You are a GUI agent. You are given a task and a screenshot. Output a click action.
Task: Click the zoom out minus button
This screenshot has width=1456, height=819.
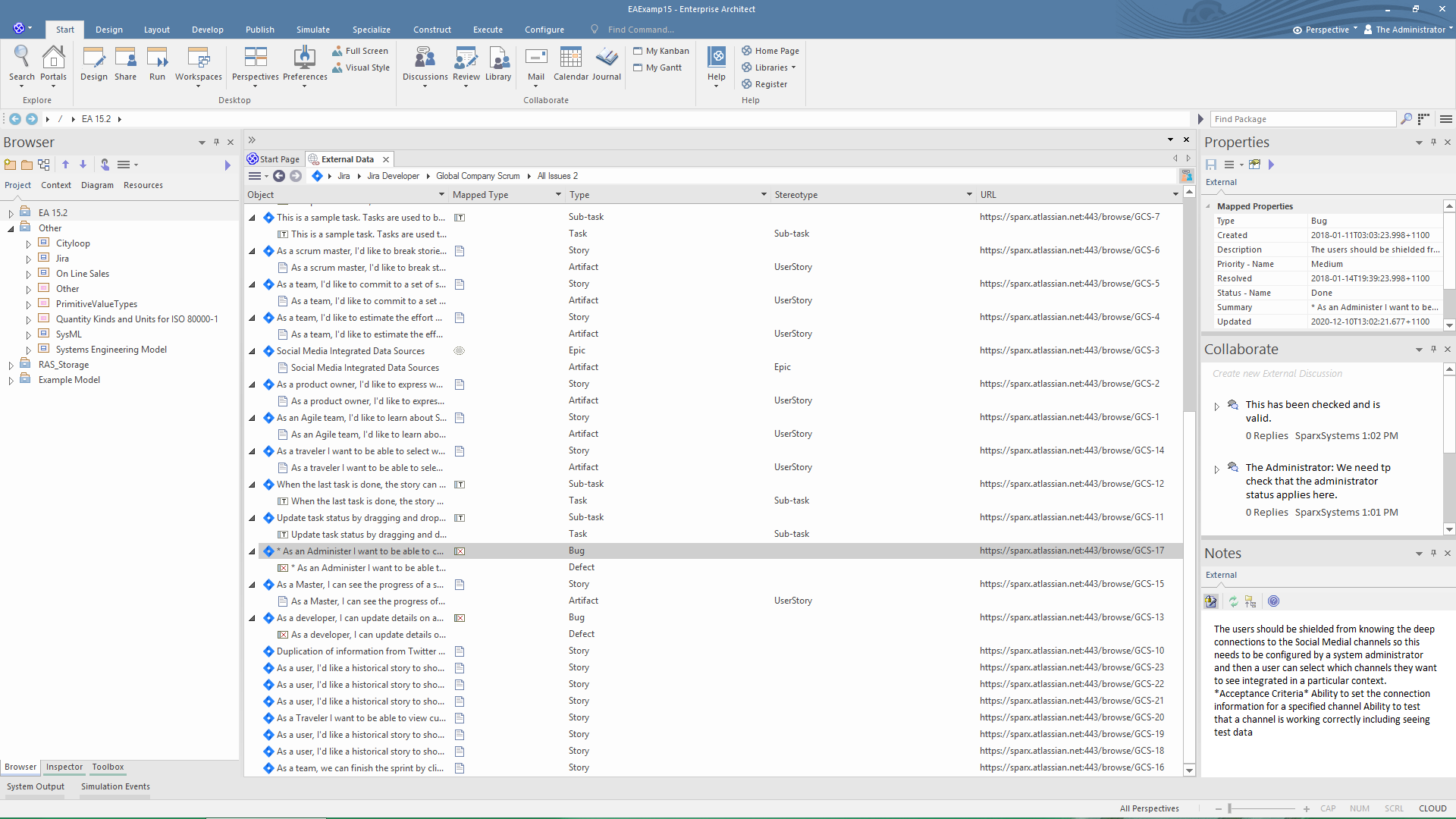pos(1218,809)
